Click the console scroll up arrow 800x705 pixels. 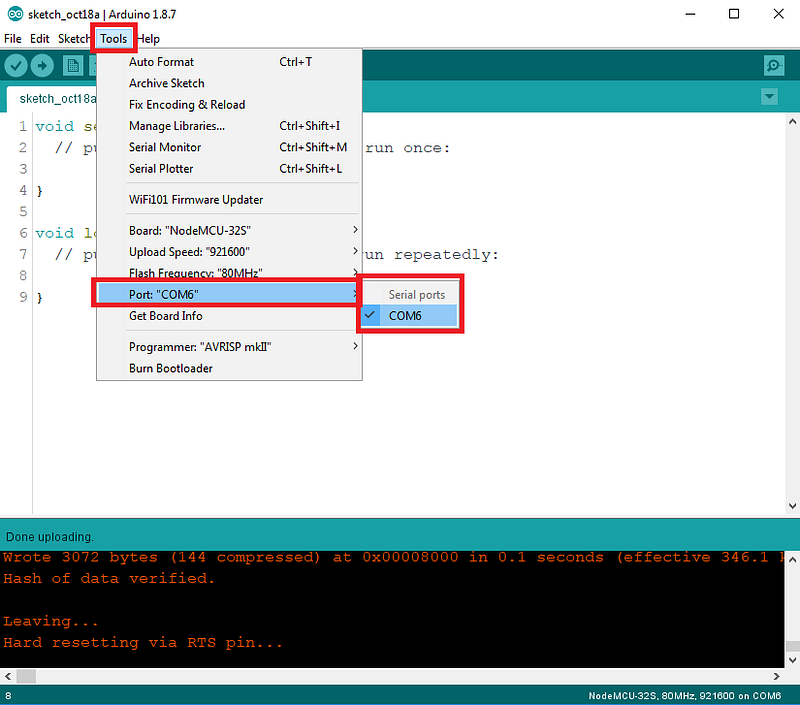tap(792, 560)
